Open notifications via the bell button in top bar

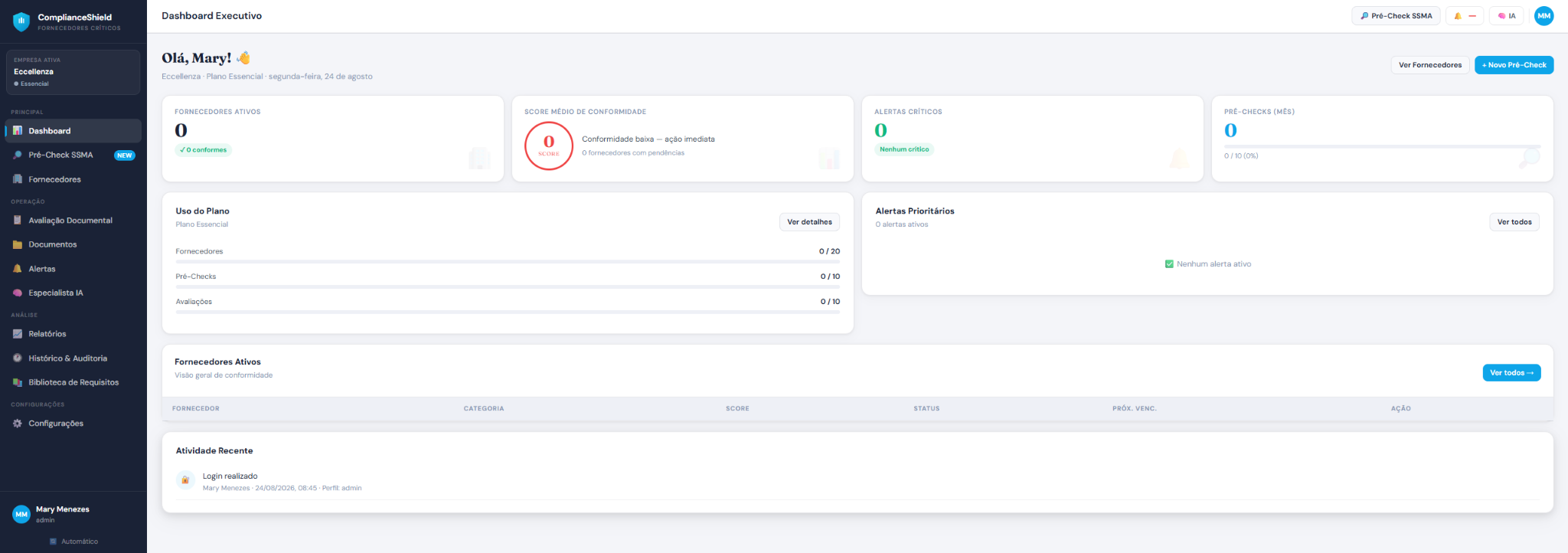click(x=1465, y=16)
